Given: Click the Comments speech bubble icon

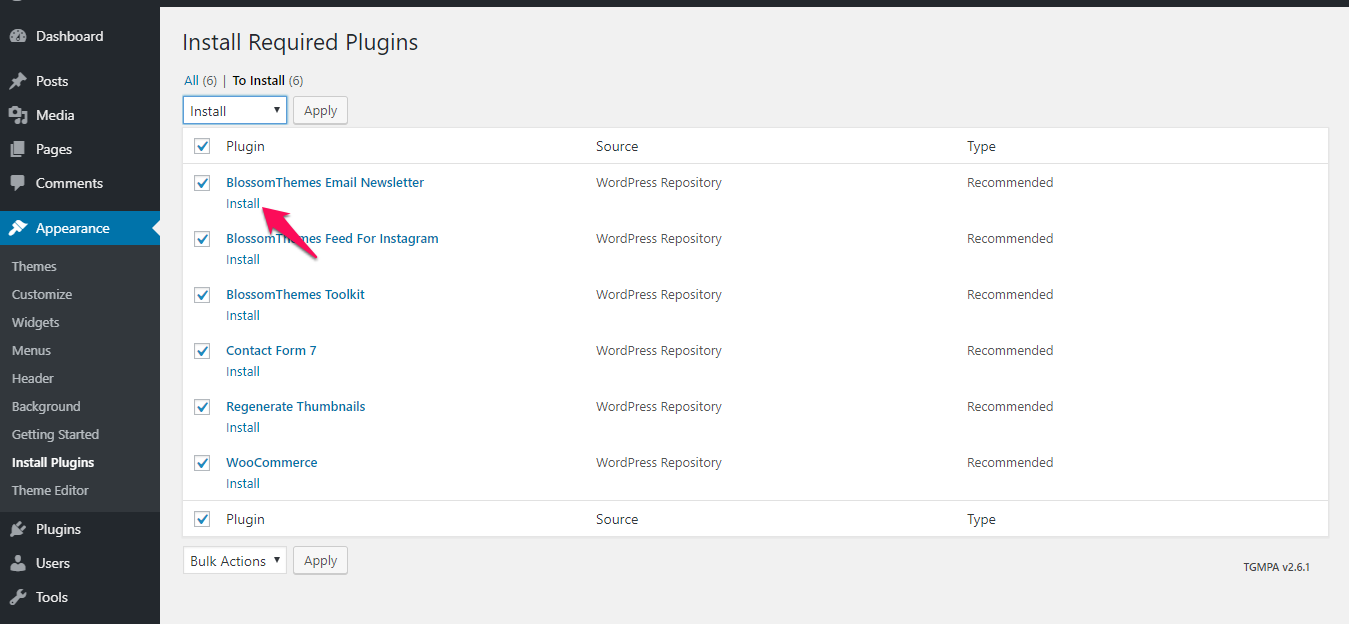Looking at the screenshot, I should [18, 183].
